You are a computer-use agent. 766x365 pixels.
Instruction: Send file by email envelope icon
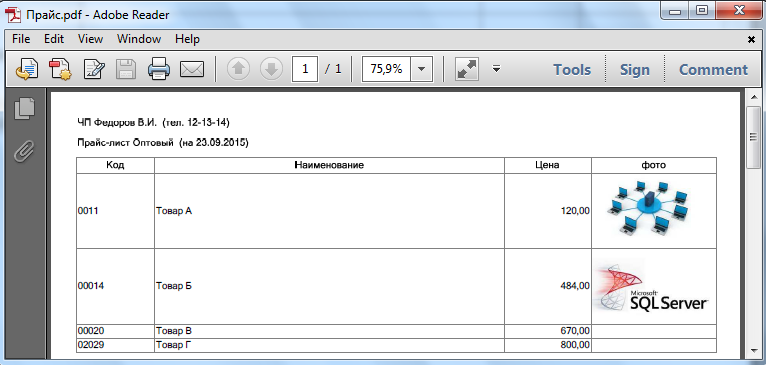click(x=192, y=69)
